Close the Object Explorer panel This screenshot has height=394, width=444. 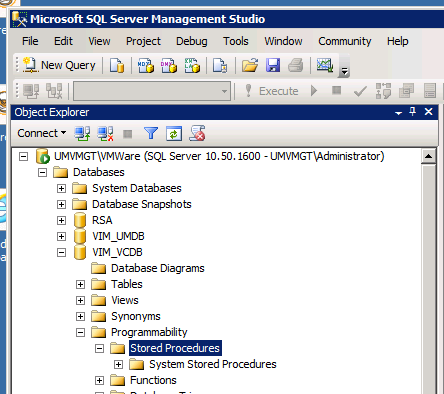click(x=429, y=112)
